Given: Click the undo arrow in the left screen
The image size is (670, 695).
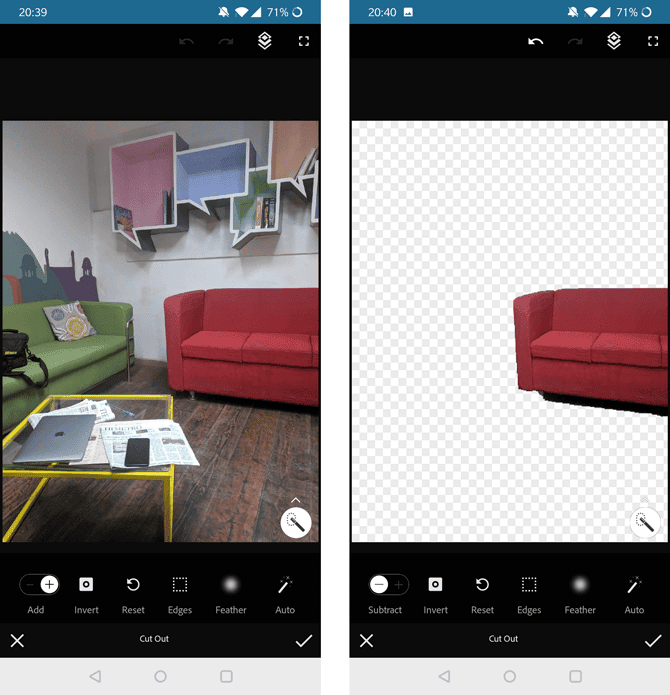Looking at the screenshot, I should click(x=187, y=42).
